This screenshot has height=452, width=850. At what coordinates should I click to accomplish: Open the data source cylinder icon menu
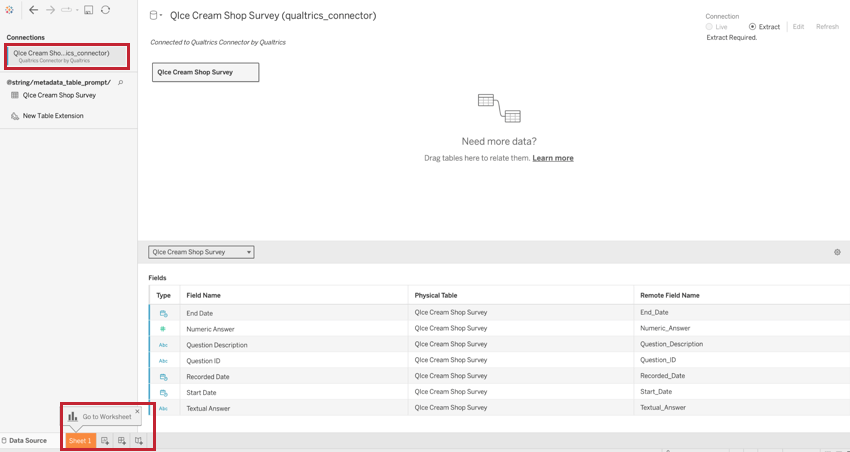(x=156, y=16)
